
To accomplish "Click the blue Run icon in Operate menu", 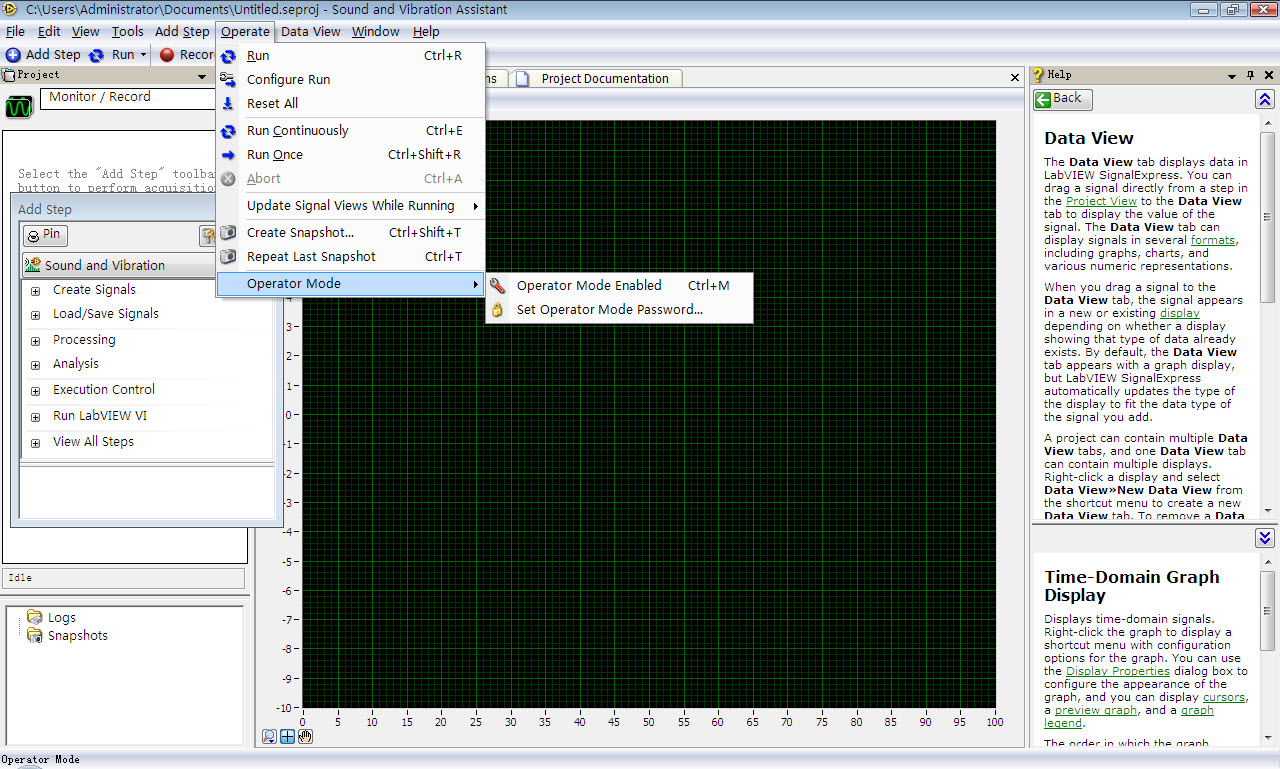I will 228,56.
